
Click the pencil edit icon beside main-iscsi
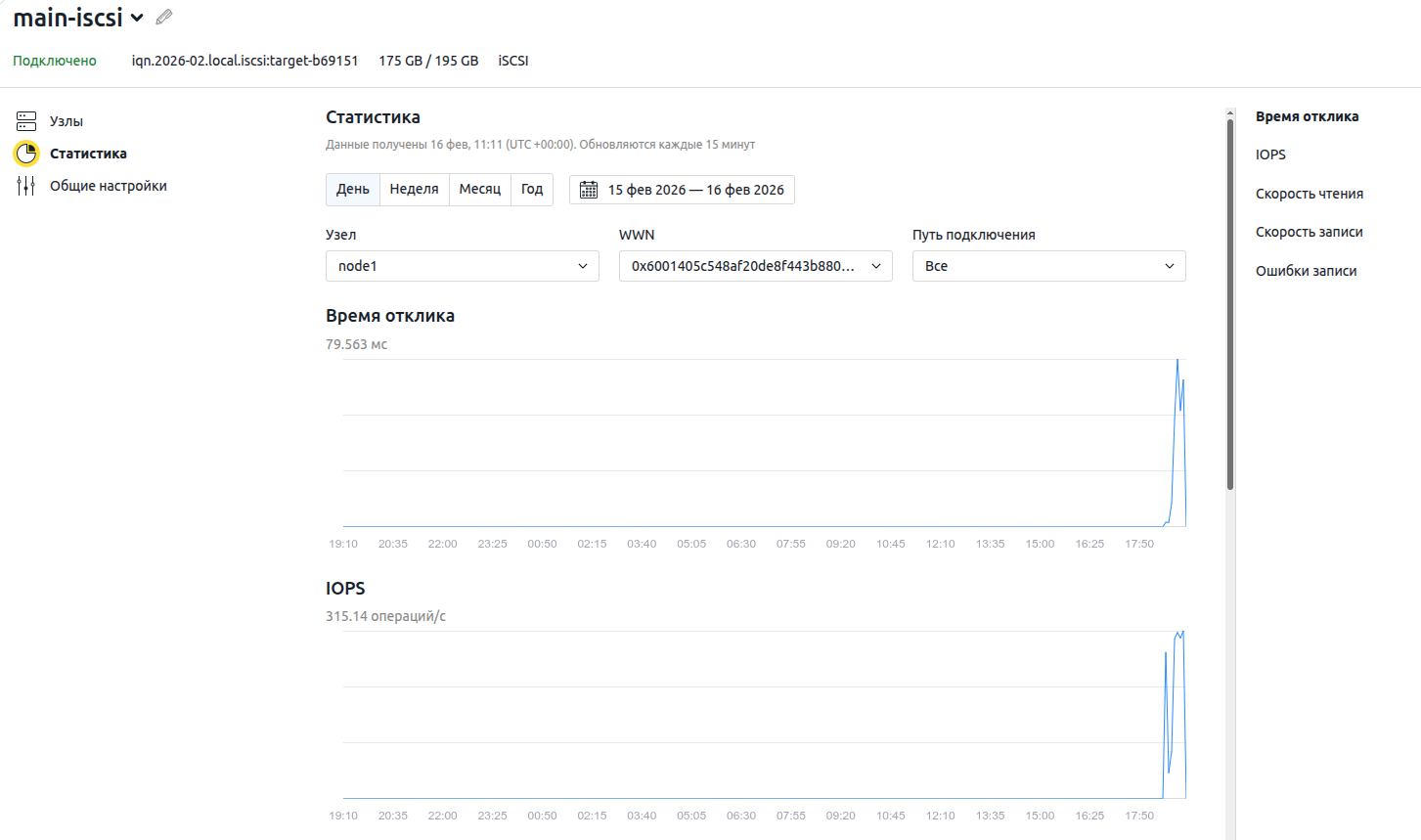point(164,17)
